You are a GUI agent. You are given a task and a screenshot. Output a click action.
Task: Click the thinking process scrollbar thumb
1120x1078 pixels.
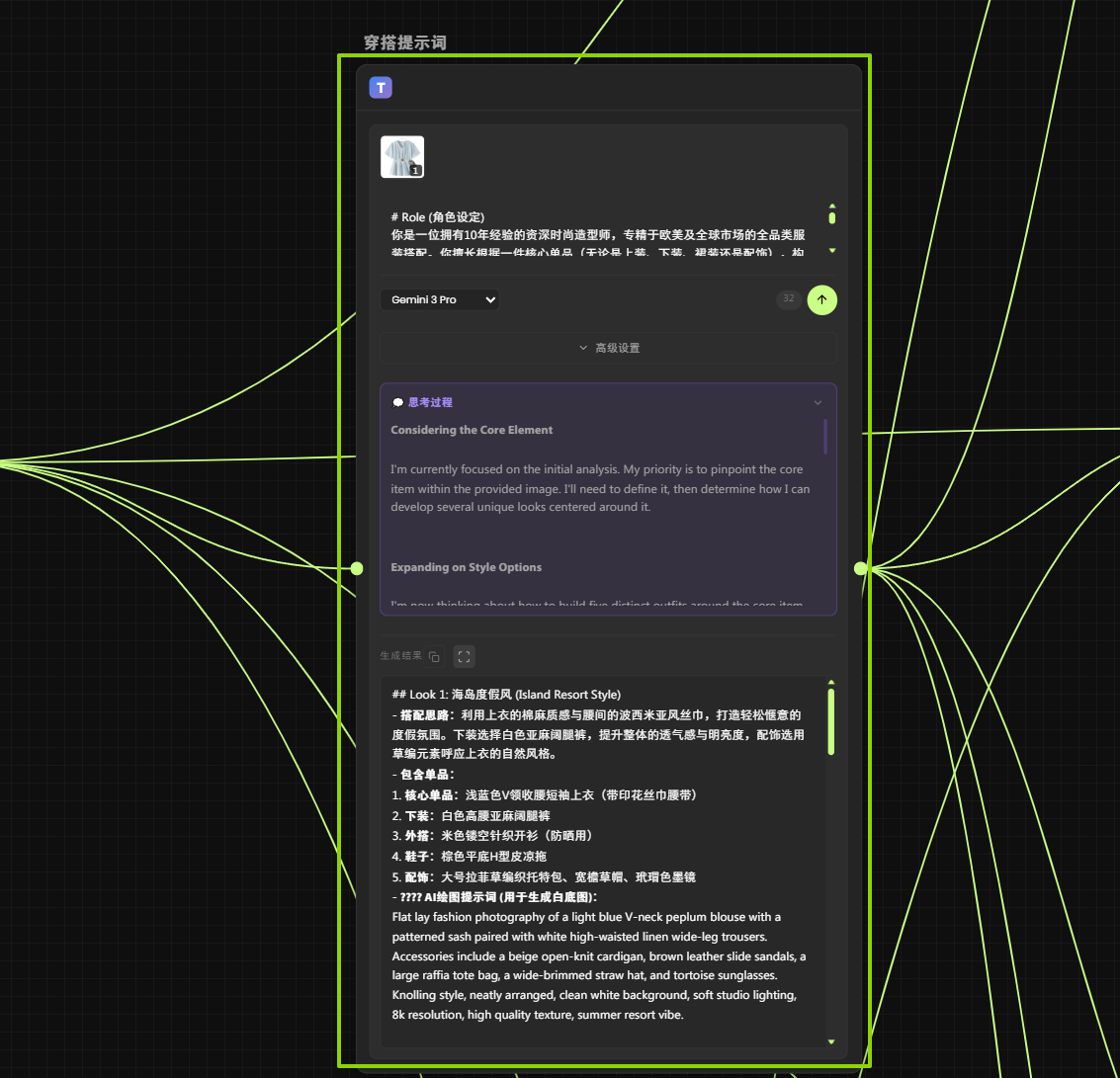click(825, 436)
